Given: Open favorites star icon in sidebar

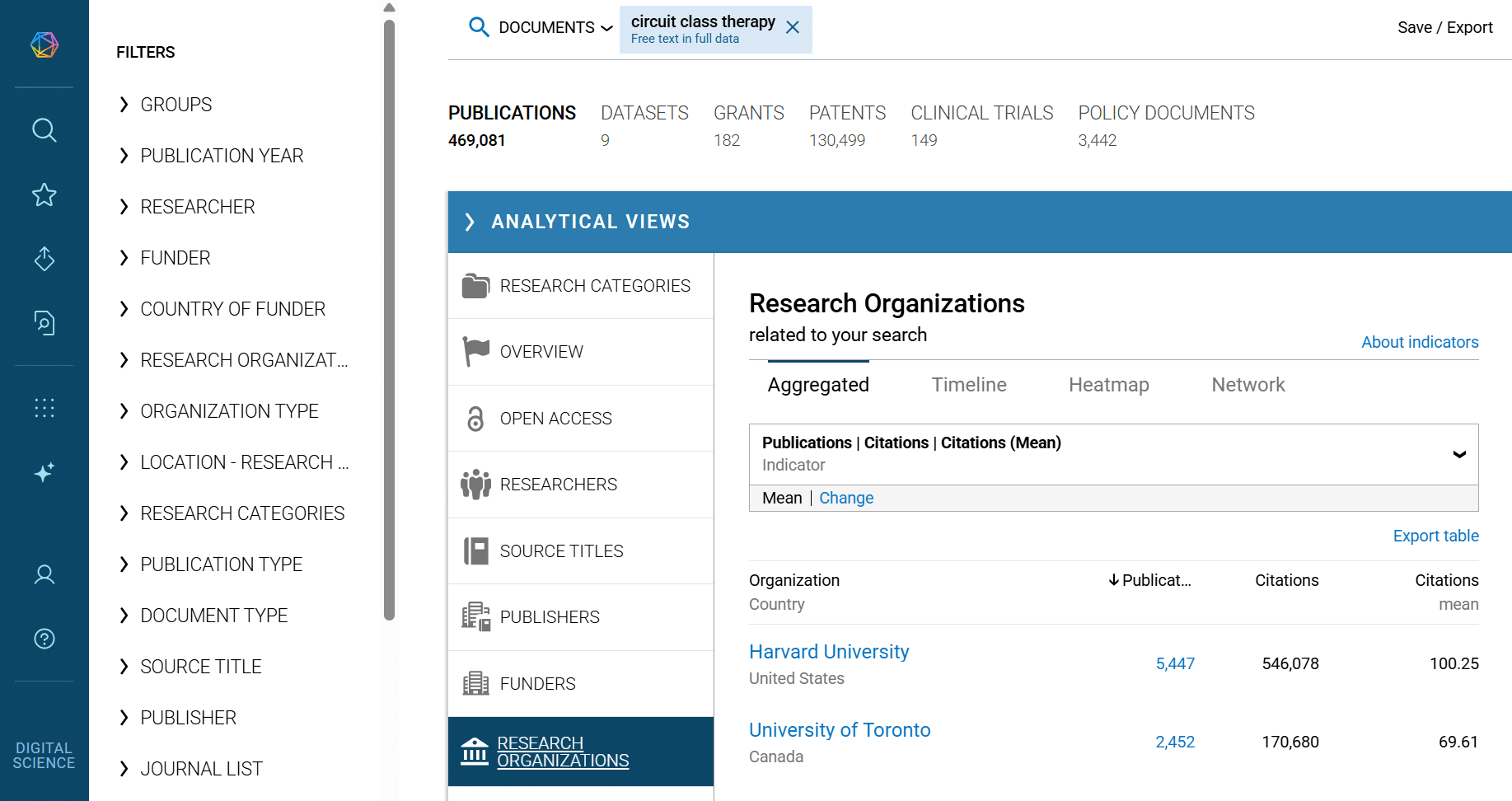Looking at the screenshot, I should [44, 194].
